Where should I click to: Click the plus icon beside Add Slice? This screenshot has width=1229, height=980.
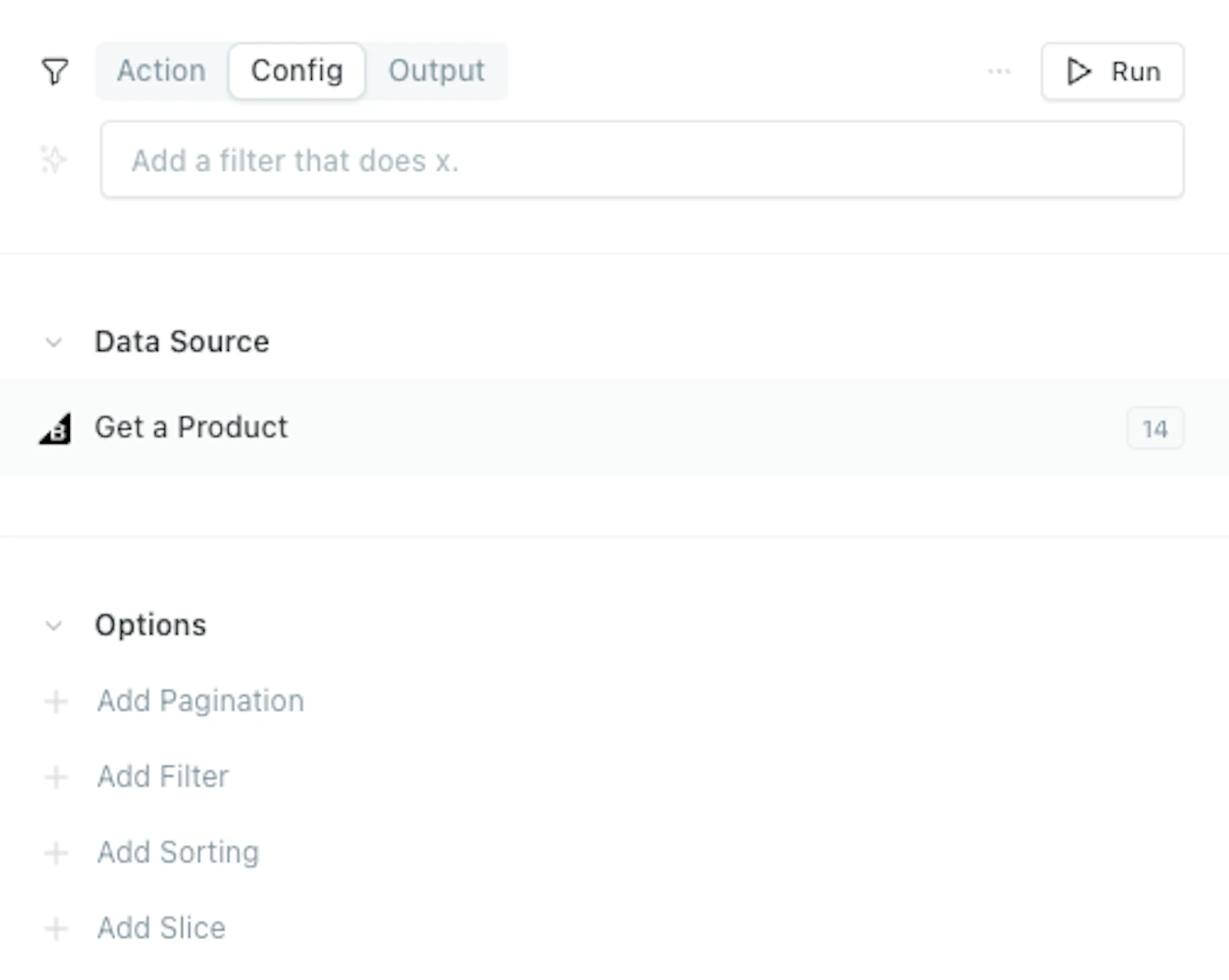point(55,929)
